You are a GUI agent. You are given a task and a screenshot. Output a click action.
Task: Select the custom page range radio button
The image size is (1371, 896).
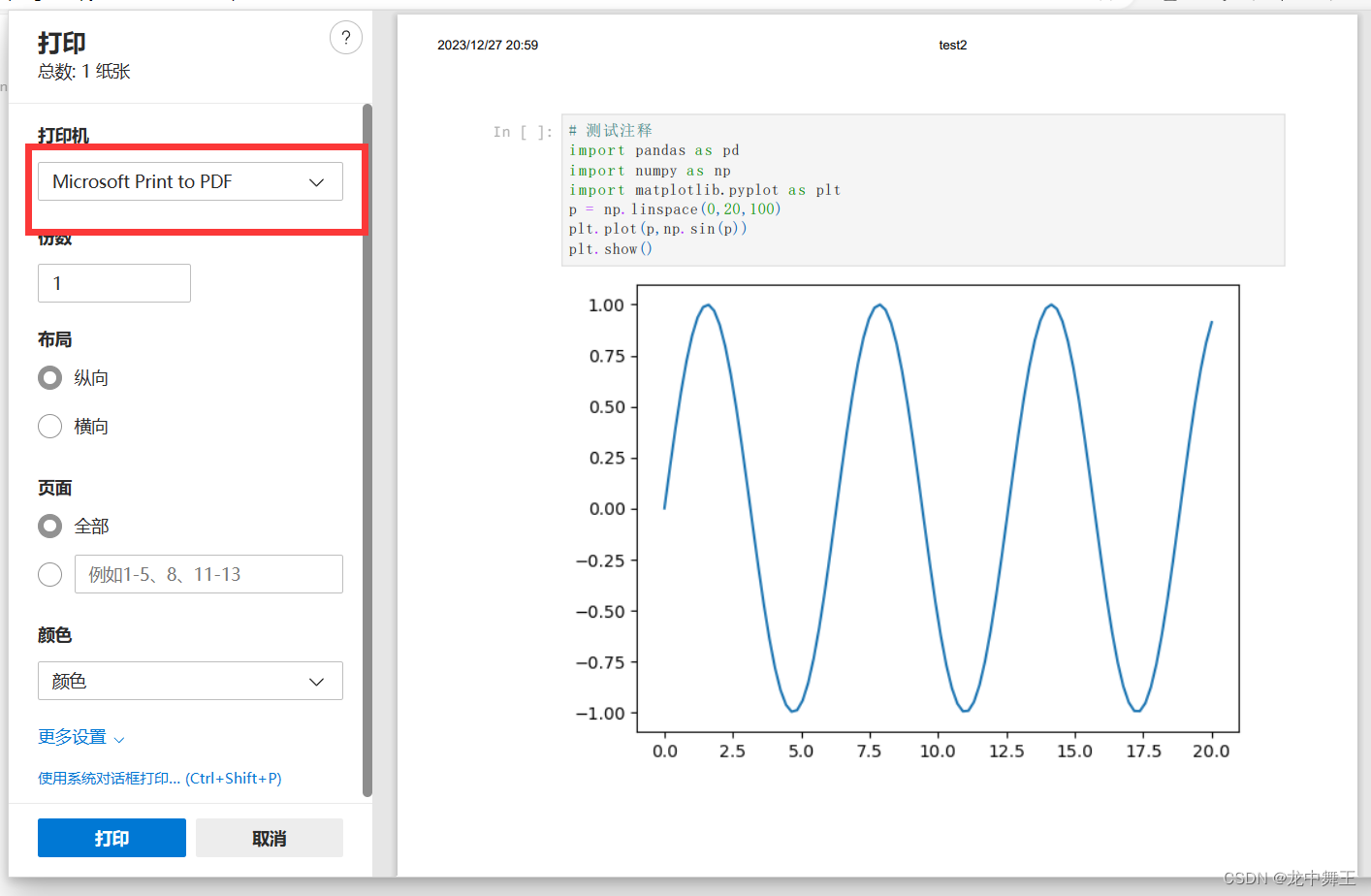(x=49, y=574)
